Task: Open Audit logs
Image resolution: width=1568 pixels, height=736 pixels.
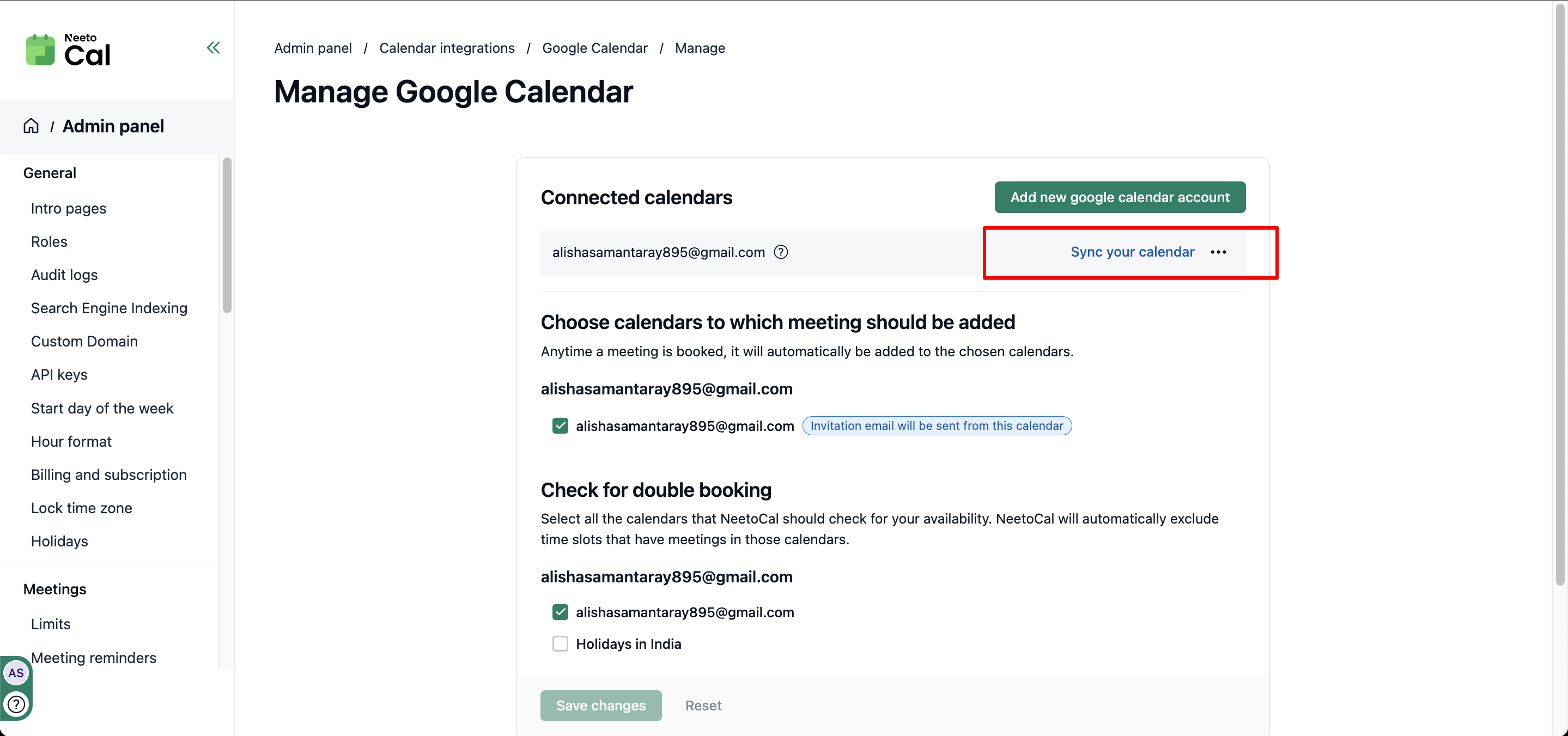Action: point(64,275)
